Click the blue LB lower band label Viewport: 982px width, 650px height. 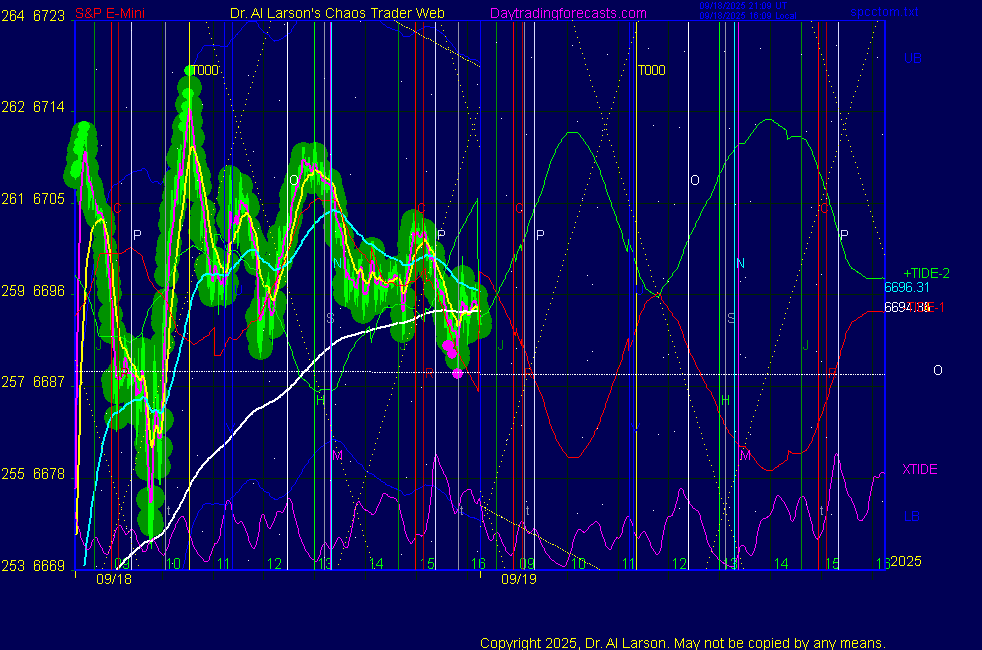click(x=912, y=516)
